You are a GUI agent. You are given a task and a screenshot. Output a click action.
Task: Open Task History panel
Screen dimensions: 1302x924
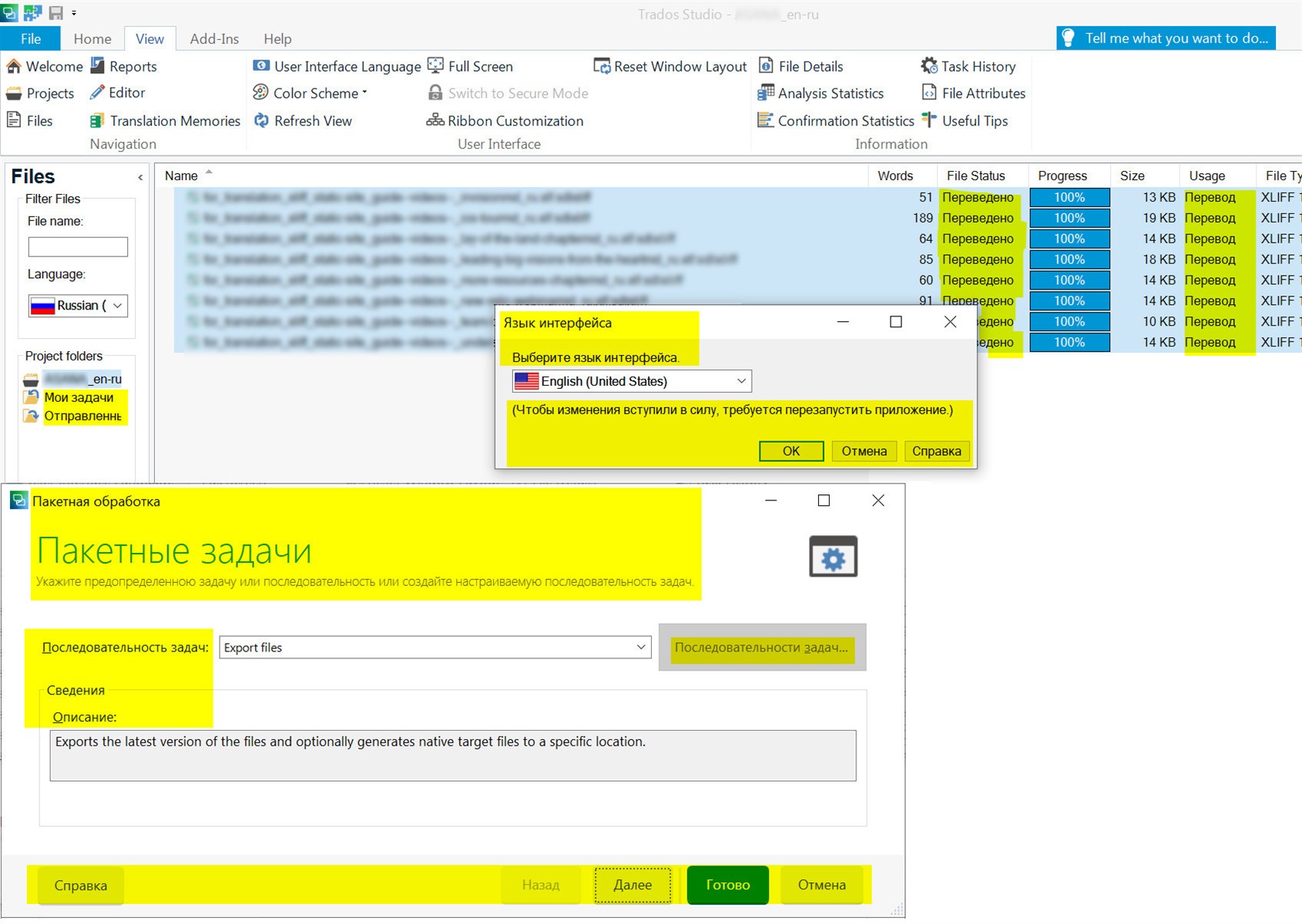coord(968,66)
